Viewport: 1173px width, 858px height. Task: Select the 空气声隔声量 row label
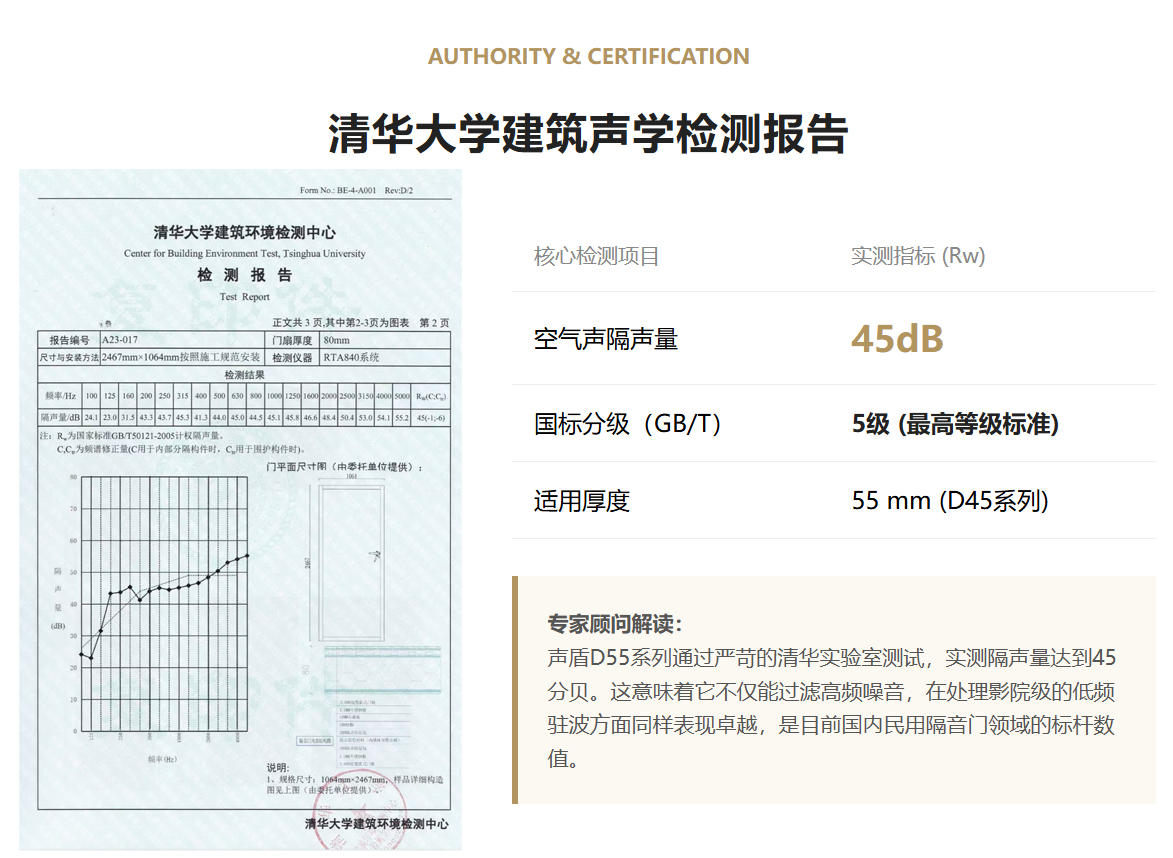(x=606, y=339)
